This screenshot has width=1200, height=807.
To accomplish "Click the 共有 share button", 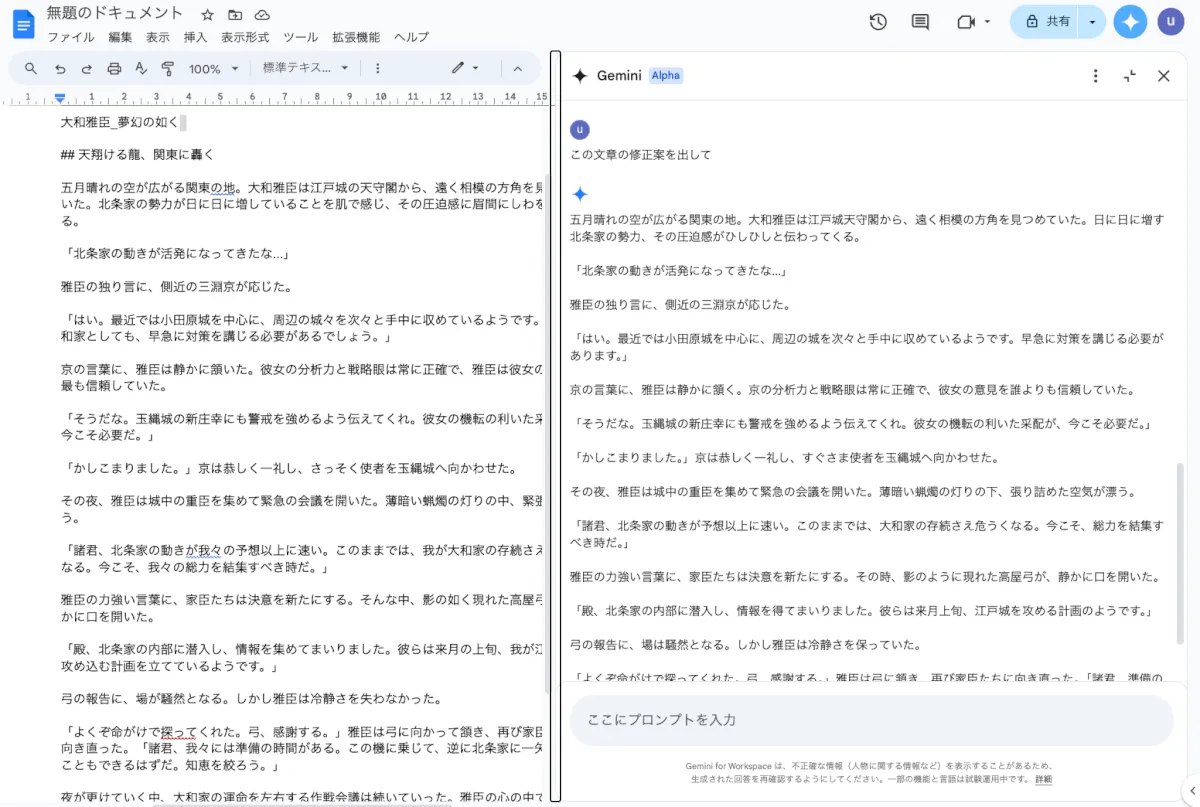I will click(1045, 21).
